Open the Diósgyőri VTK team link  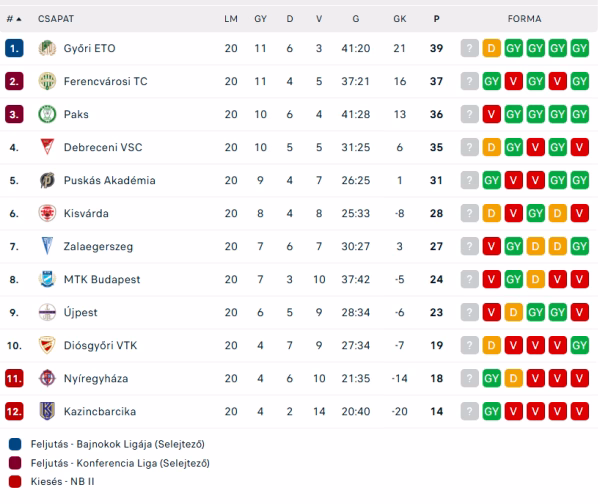coord(98,345)
